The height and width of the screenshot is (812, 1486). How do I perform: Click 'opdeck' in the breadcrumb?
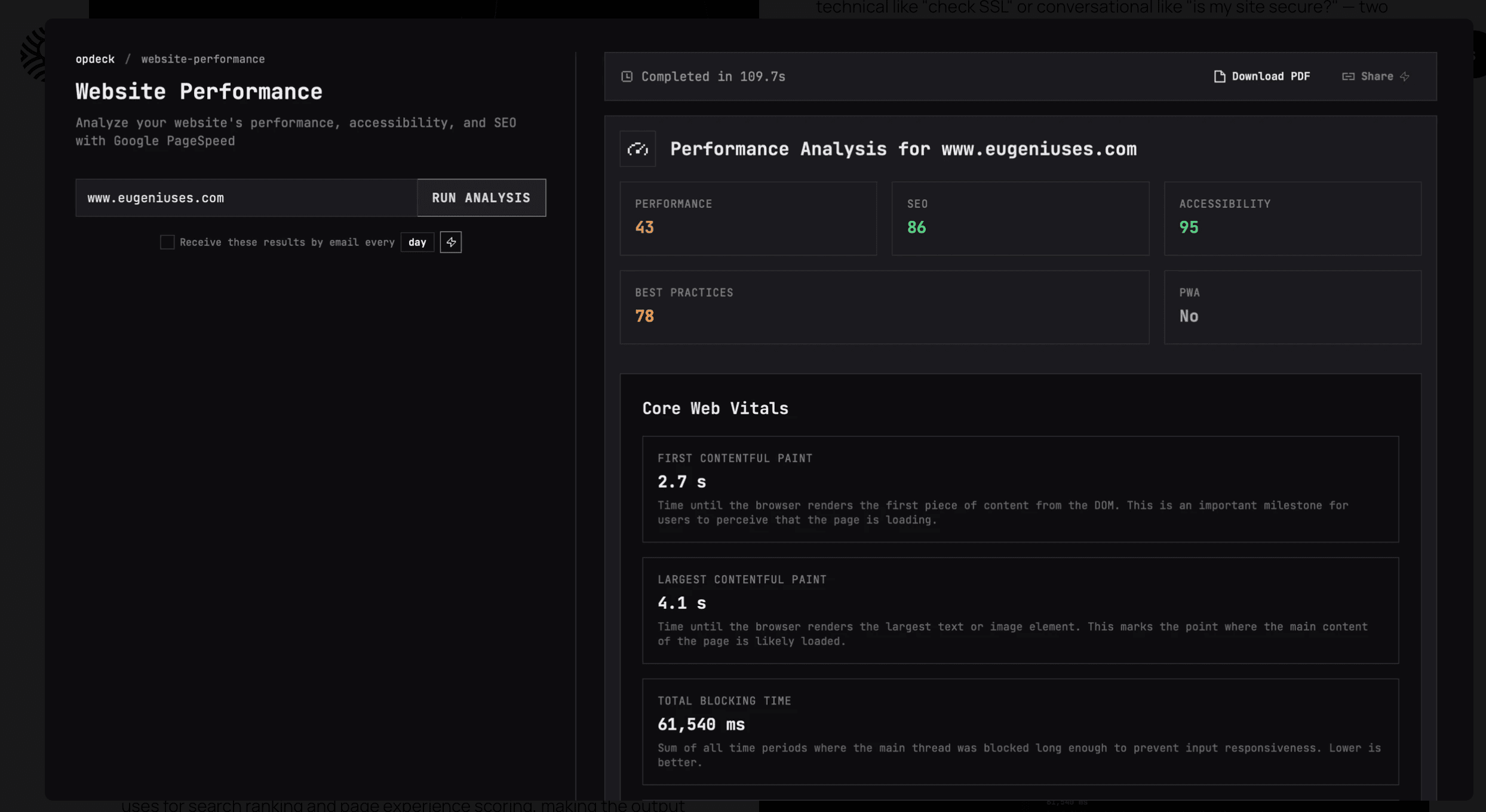[x=95, y=59]
